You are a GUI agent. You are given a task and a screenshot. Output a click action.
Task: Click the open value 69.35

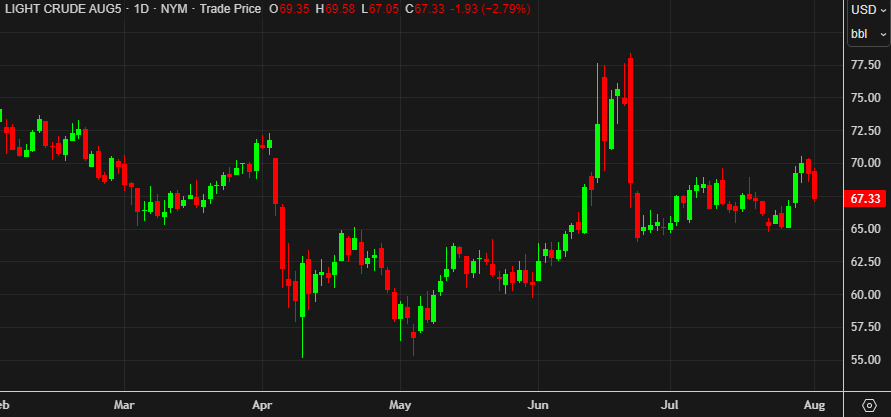(294, 9)
